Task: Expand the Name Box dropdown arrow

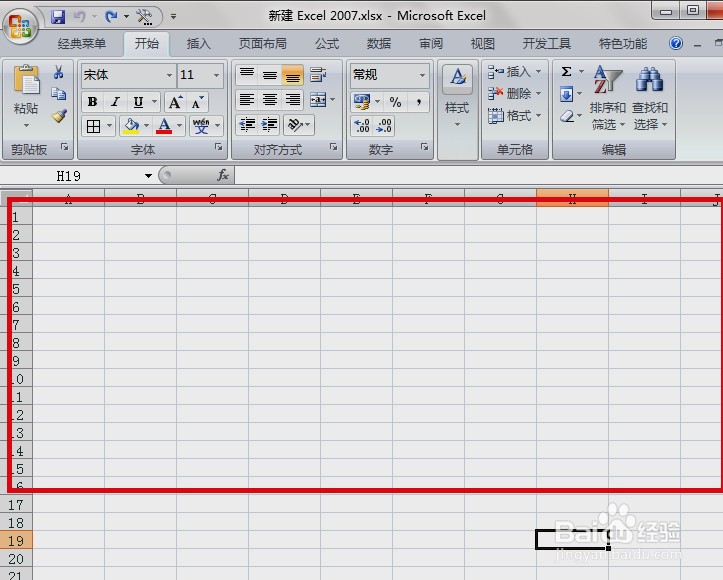Action: click(x=148, y=175)
